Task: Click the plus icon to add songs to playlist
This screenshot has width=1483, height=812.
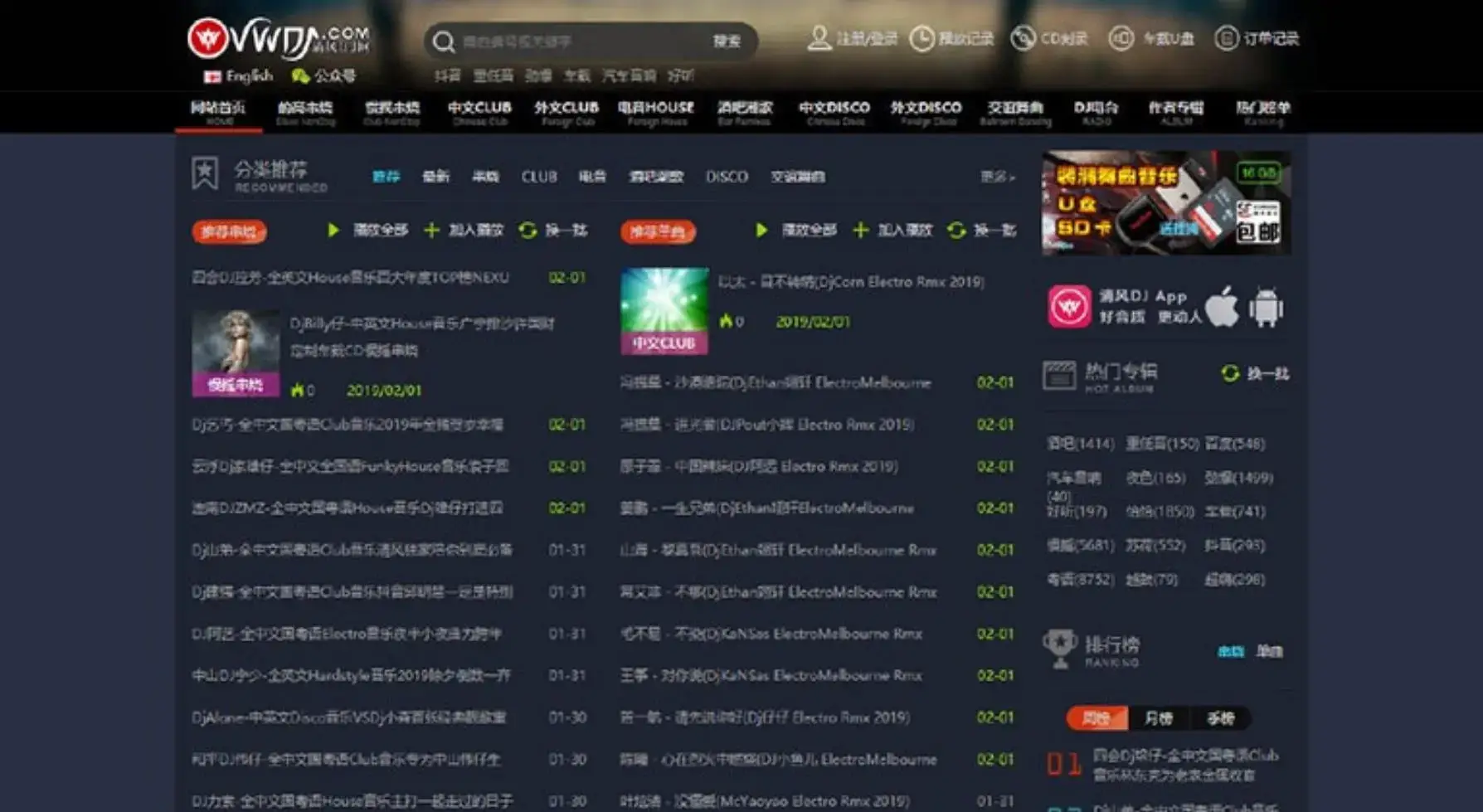Action: click(430, 231)
